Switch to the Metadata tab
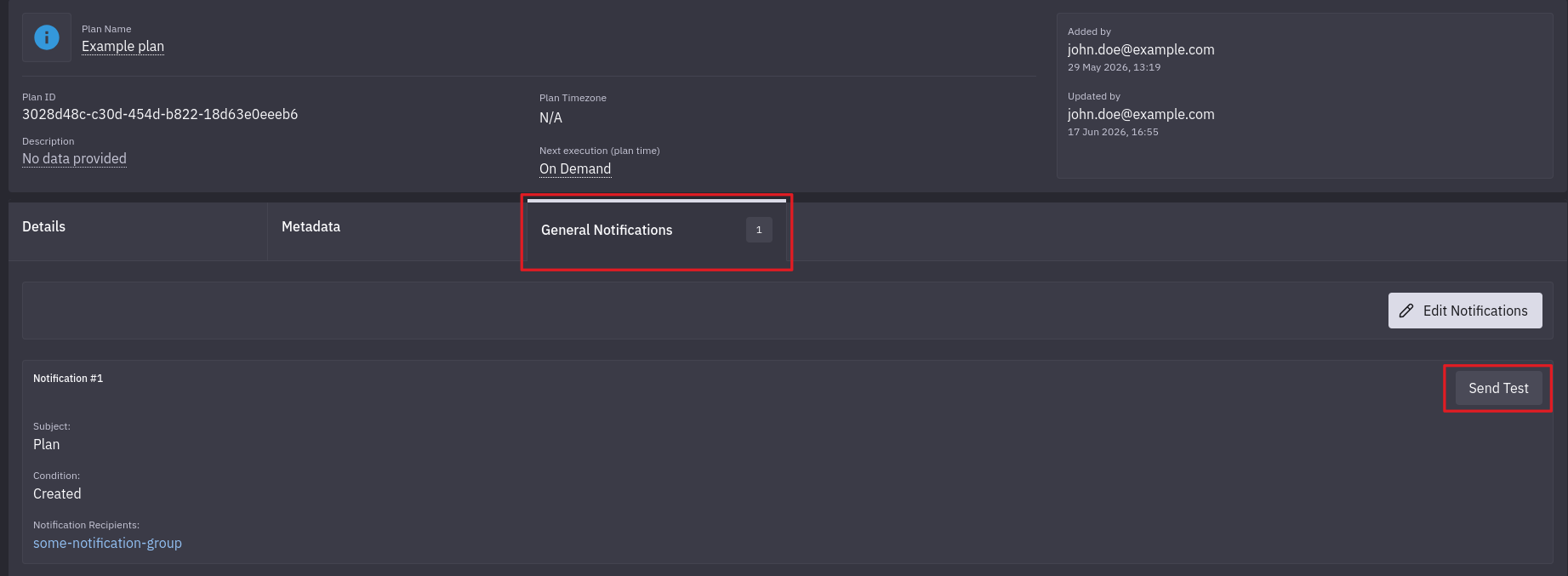Viewport: 1568px width, 576px height. click(x=396, y=227)
